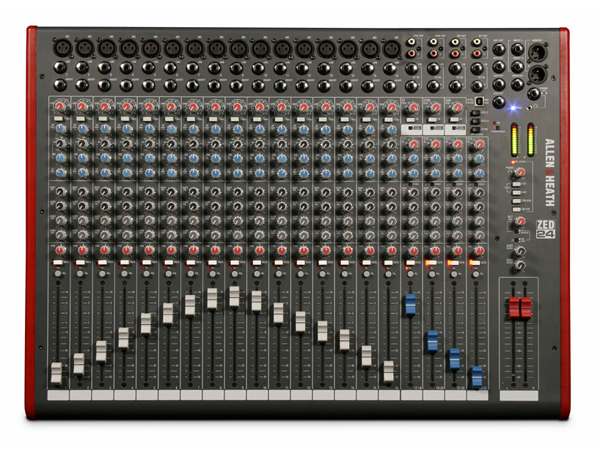The width and height of the screenshot is (600, 458).
Task: Click the ZED 24 logo badge
Action: click(x=545, y=230)
